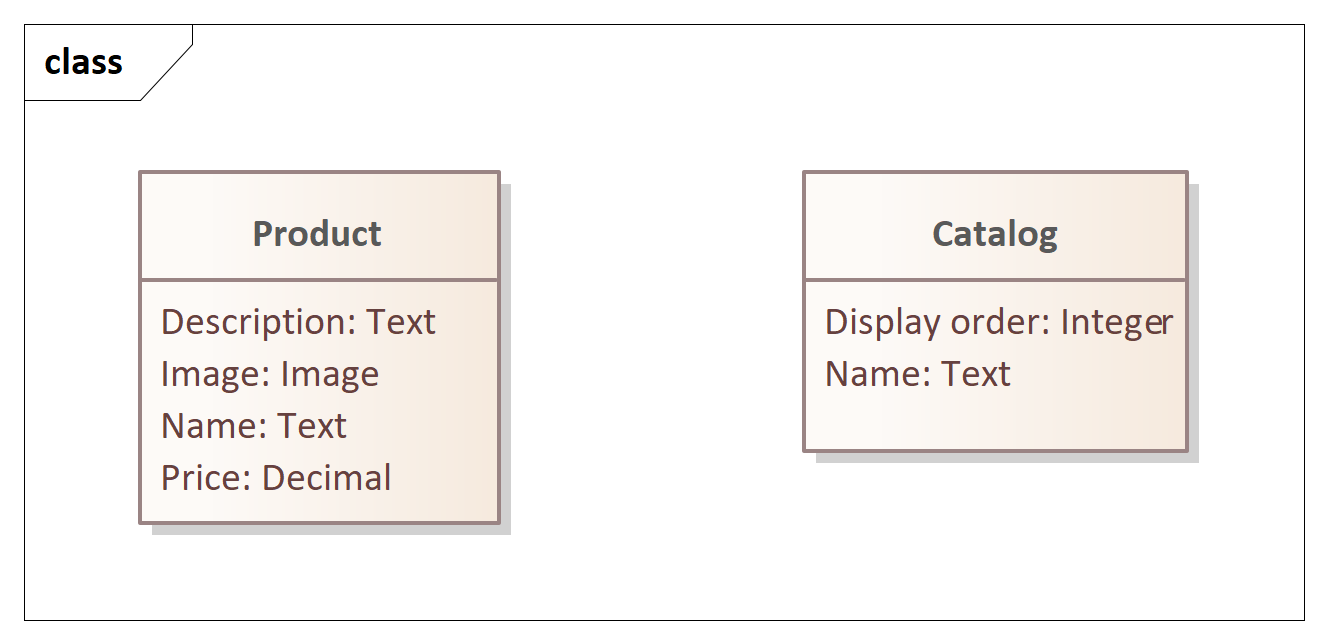
Task: Click the 'Decimal' type of Price
Action: click(327, 477)
